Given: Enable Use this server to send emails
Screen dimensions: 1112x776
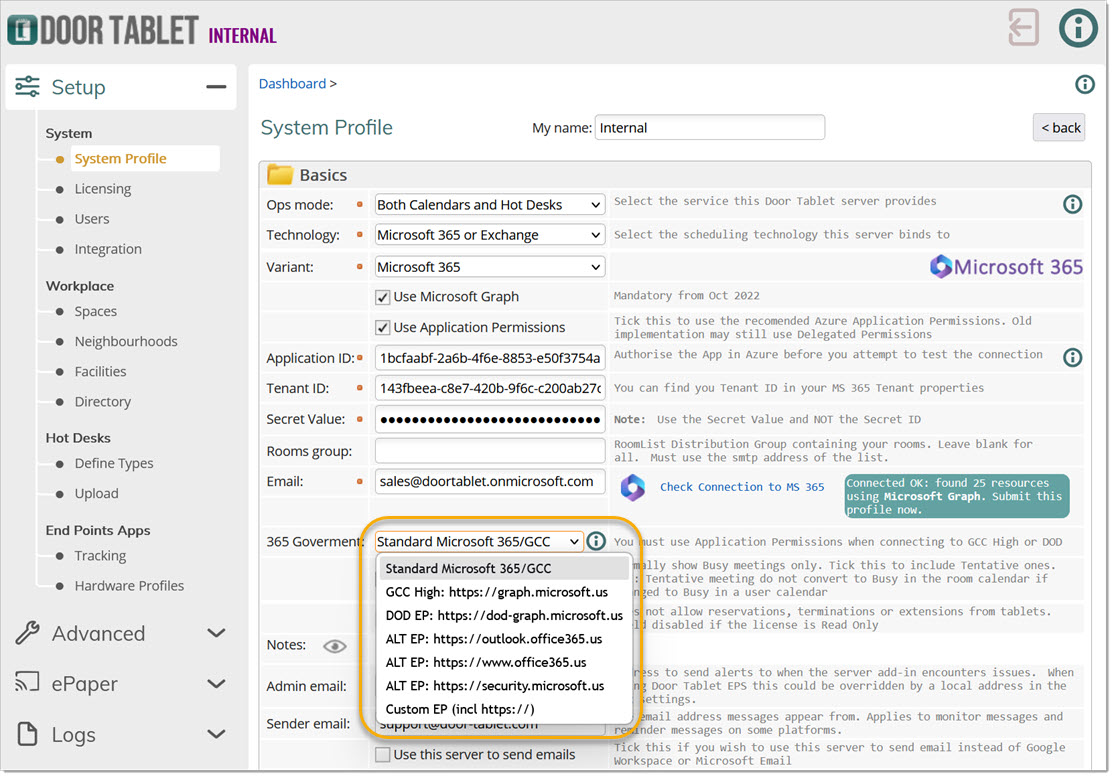Looking at the screenshot, I should tap(382, 754).
